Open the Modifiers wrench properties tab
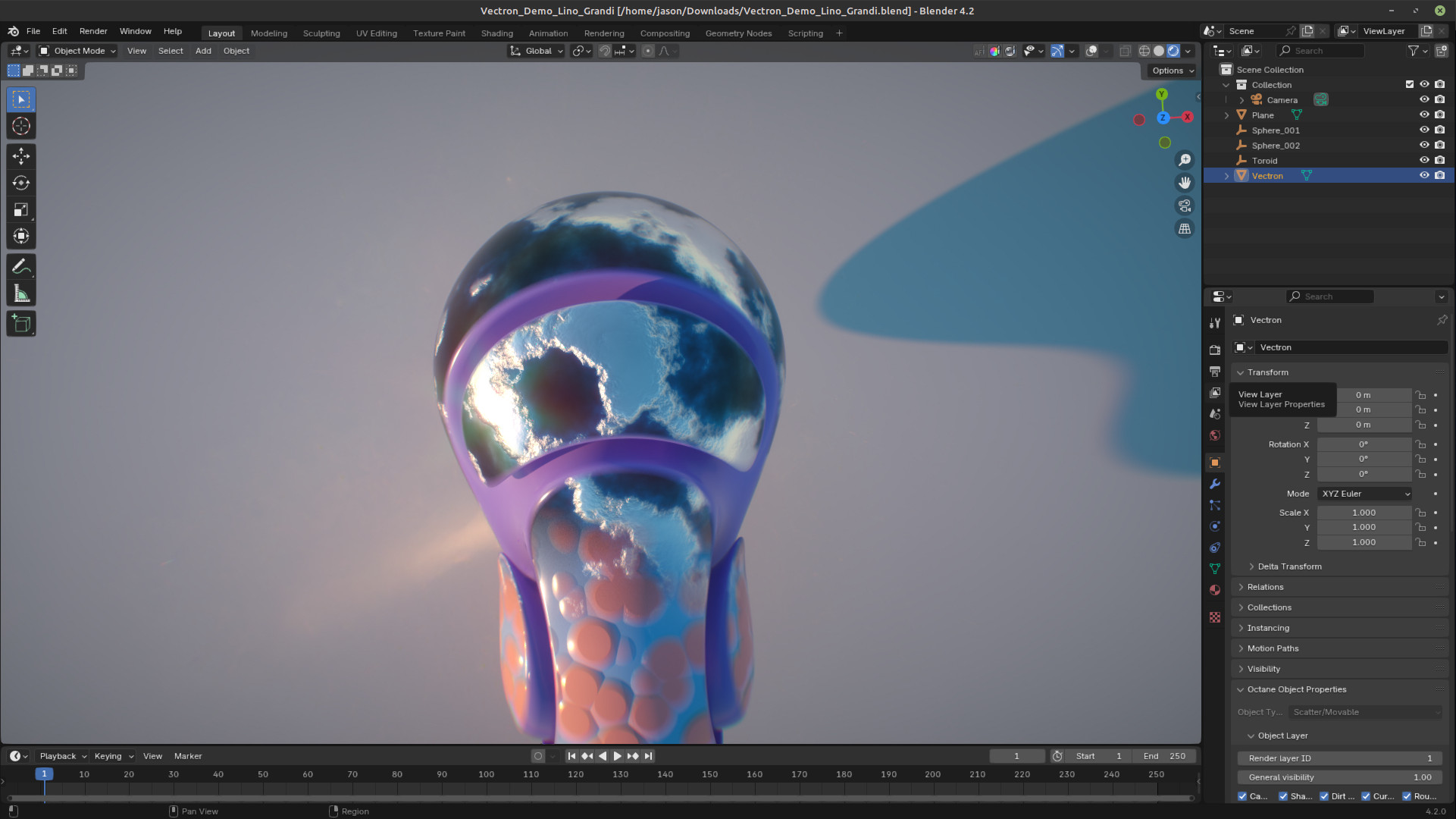The height and width of the screenshot is (819, 1456). (x=1215, y=484)
